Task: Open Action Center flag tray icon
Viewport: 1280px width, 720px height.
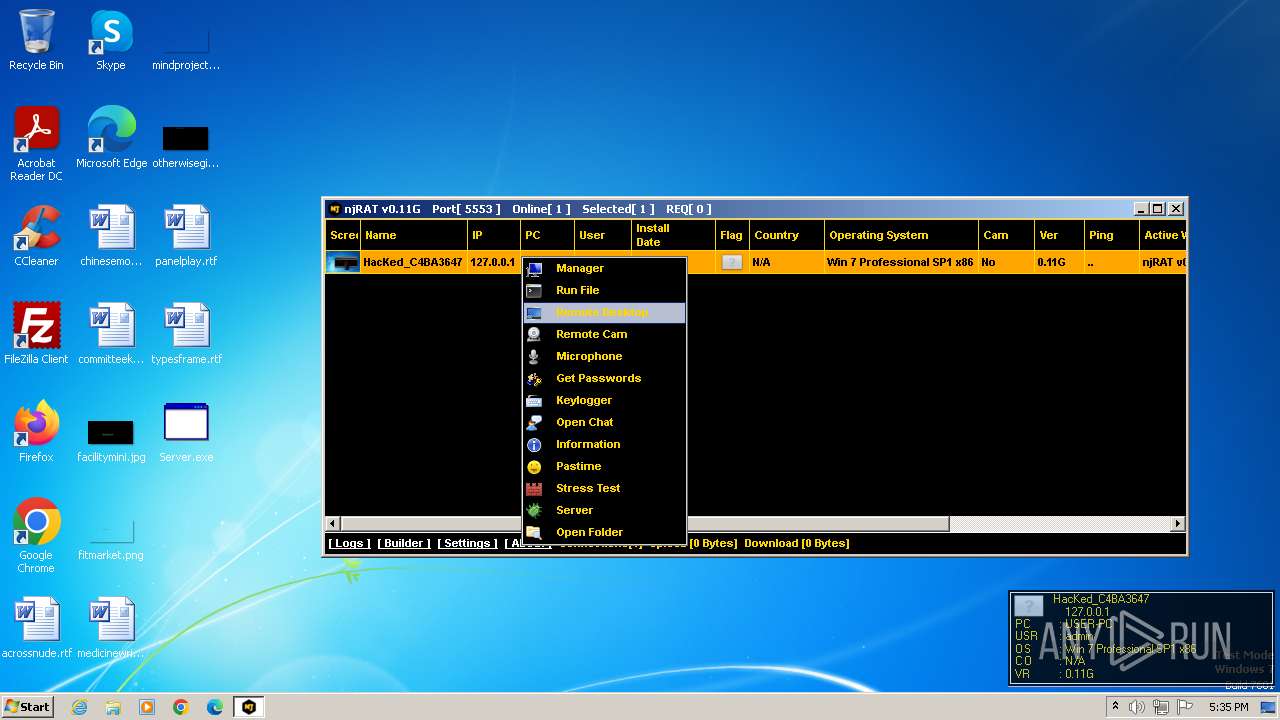Action: (x=1185, y=707)
